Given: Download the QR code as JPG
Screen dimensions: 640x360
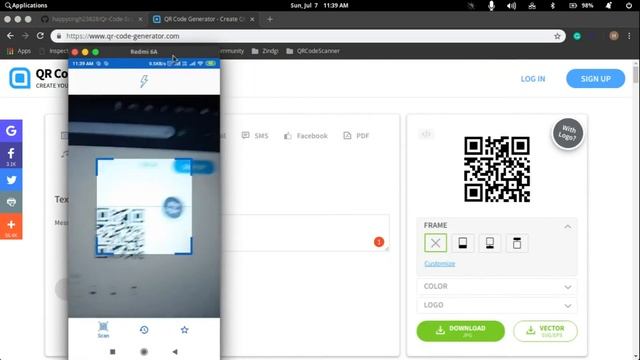Looking at the screenshot, I should coord(460,331).
